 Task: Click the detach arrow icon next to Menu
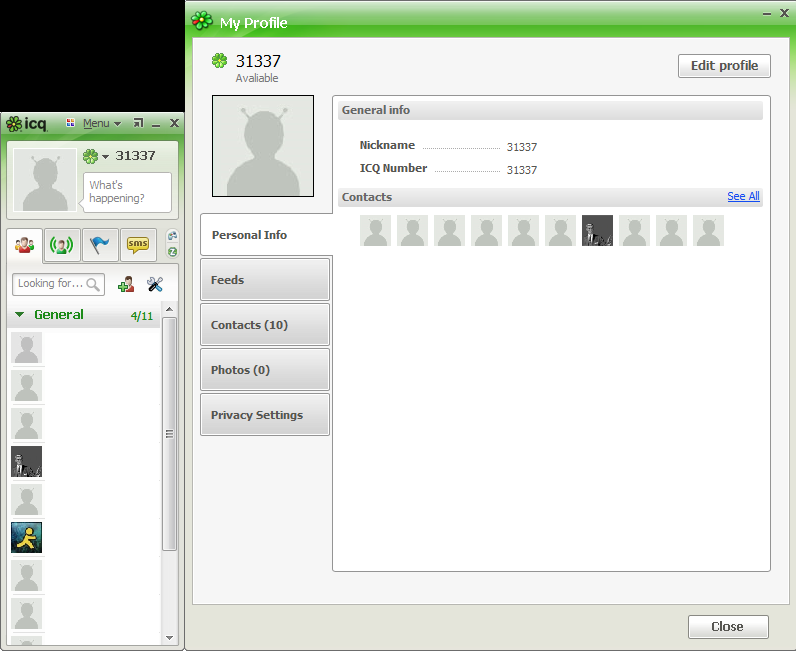click(x=138, y=123)
